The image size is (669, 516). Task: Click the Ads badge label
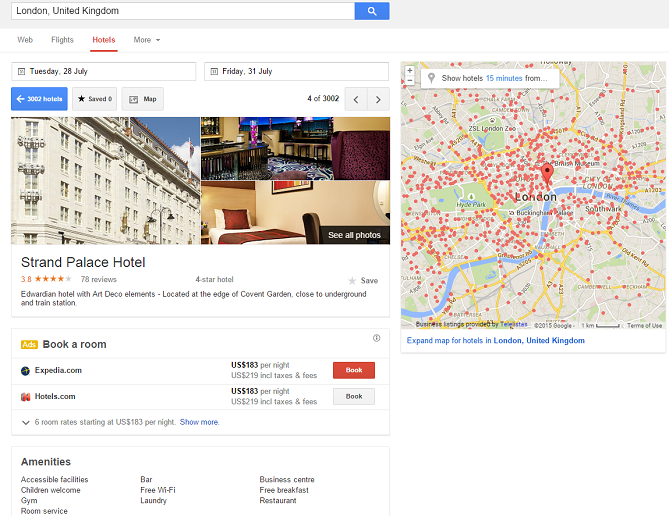point(29,344)
